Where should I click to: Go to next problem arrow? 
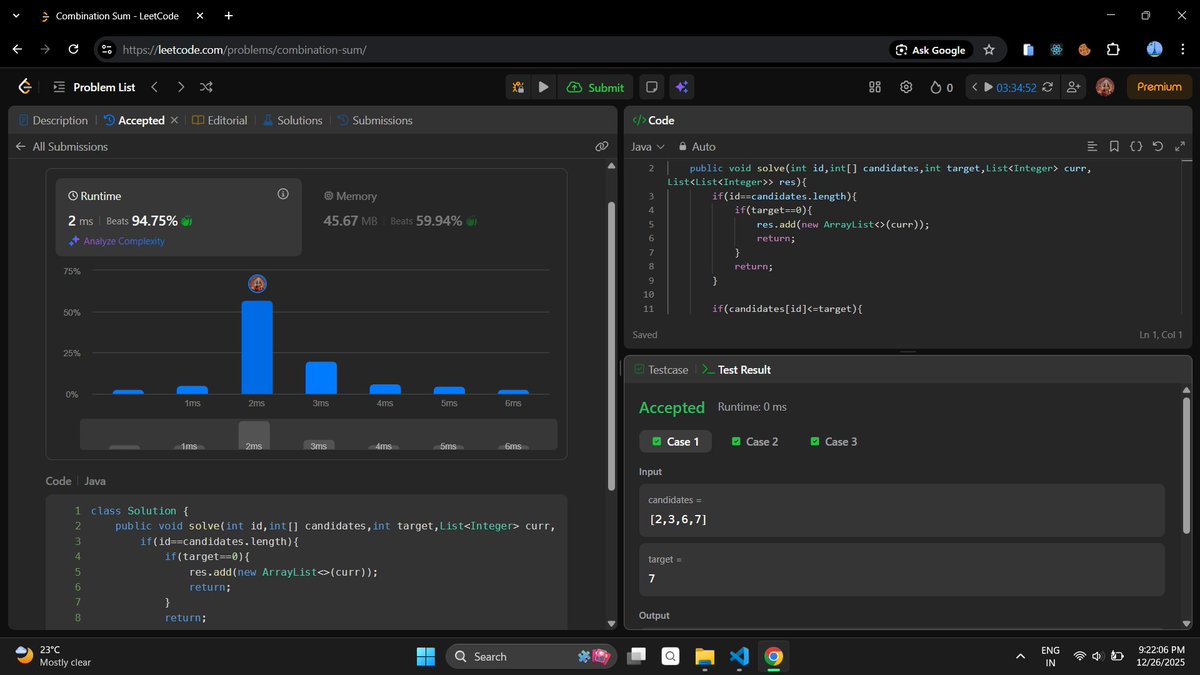click(180, 87)
